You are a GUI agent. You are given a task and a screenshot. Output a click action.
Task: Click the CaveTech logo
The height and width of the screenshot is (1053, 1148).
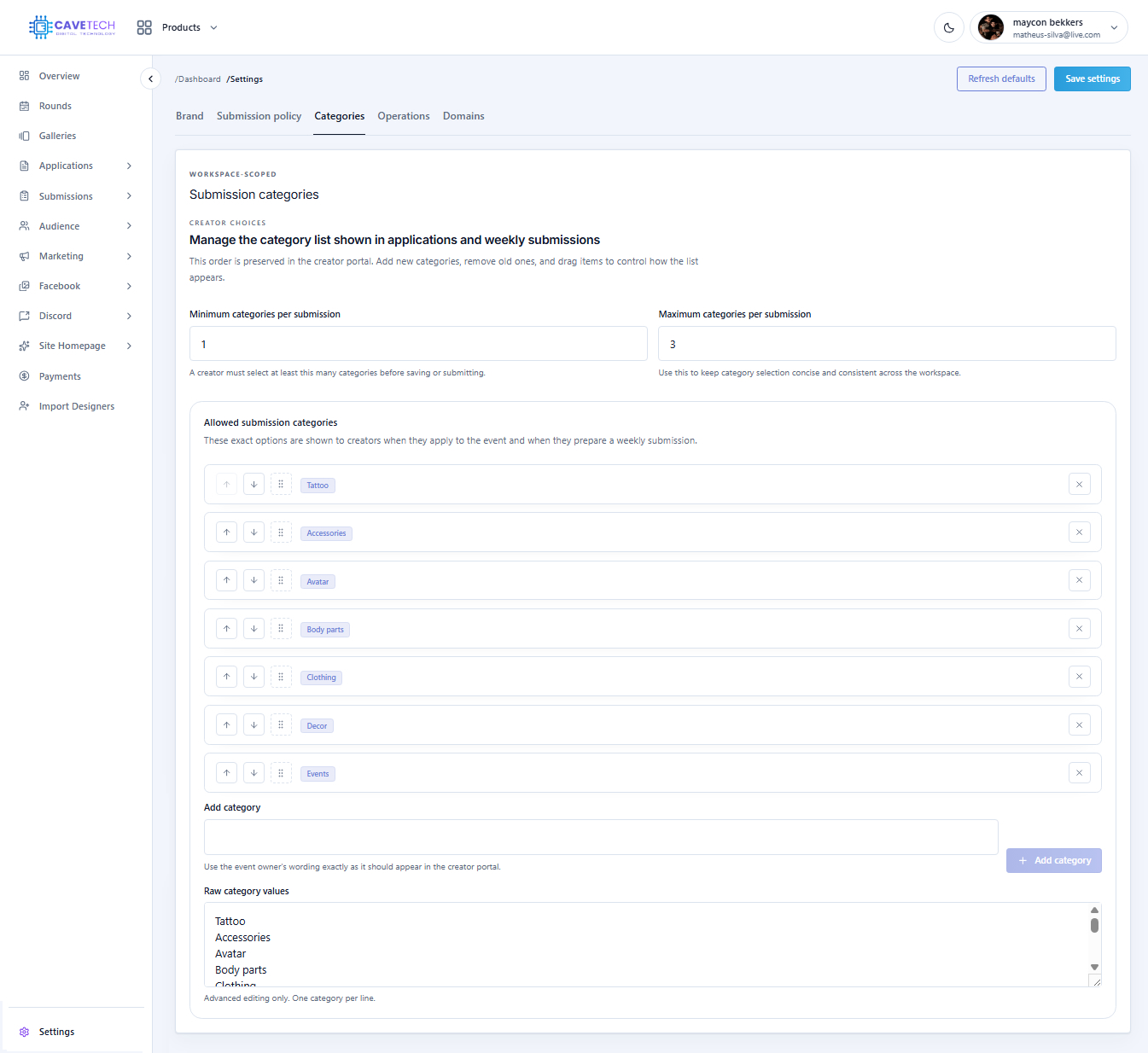tap(72, 27)
